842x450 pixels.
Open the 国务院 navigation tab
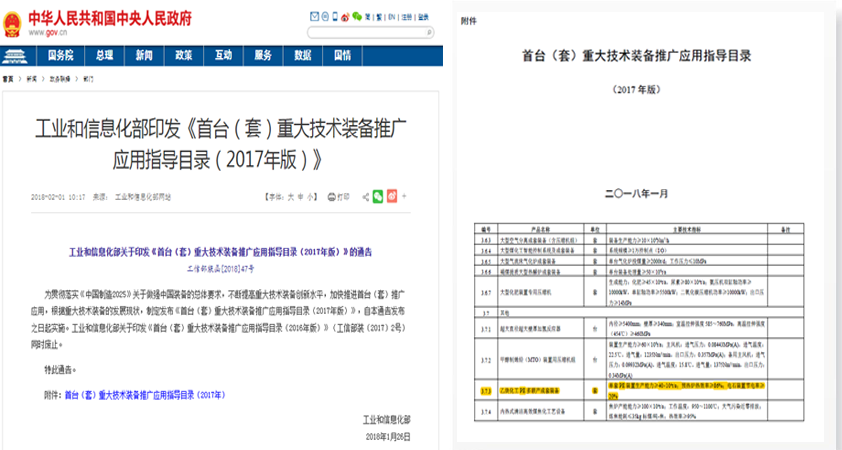[x=62, y=54]
